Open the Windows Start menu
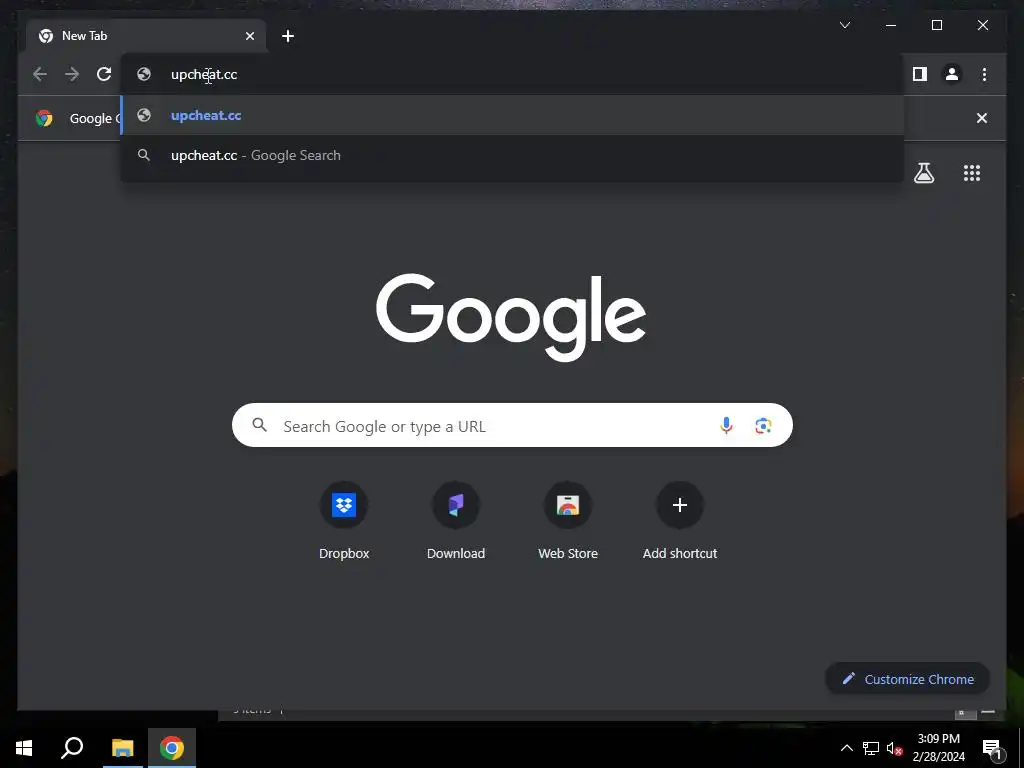Viewport: 1024px width, 768px height. (x=24, y=748)
